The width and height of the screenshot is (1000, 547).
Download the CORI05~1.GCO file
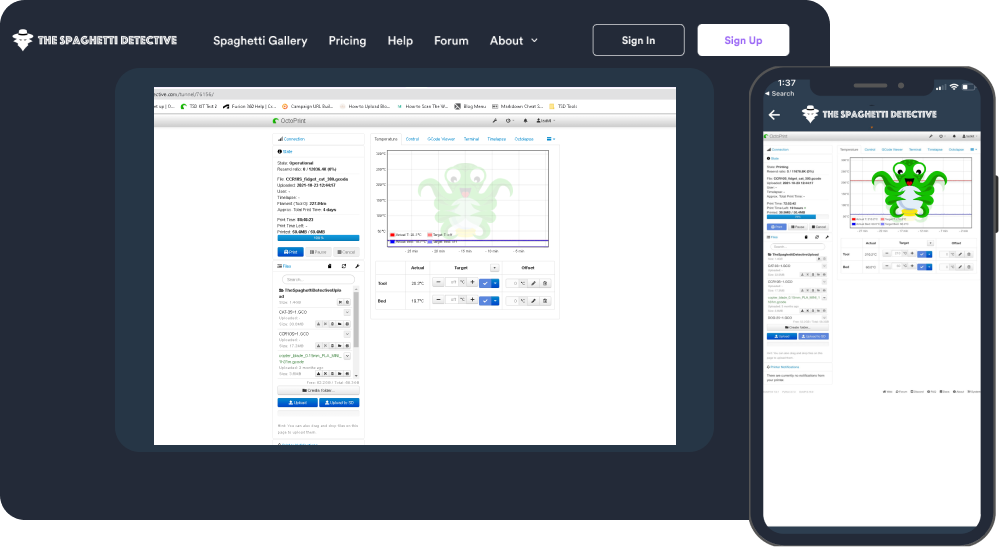coord(318,346)
